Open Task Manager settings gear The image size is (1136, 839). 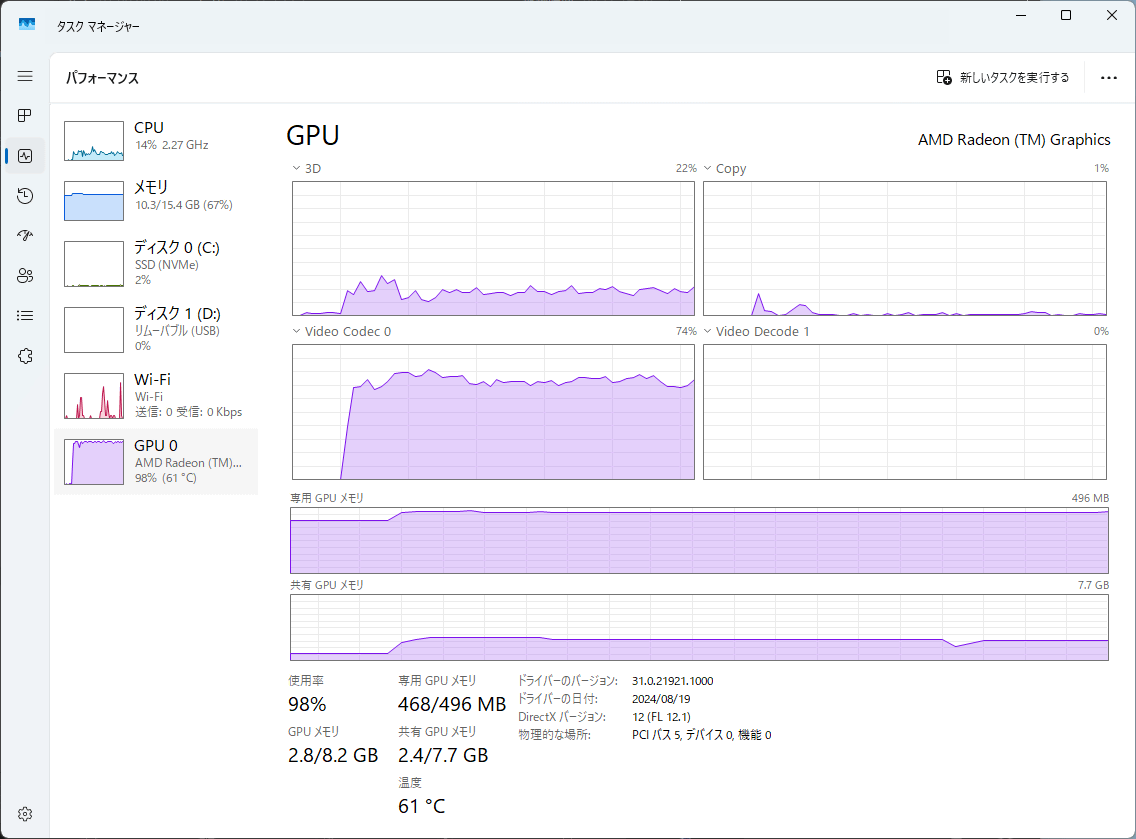(x=25, y=814)
